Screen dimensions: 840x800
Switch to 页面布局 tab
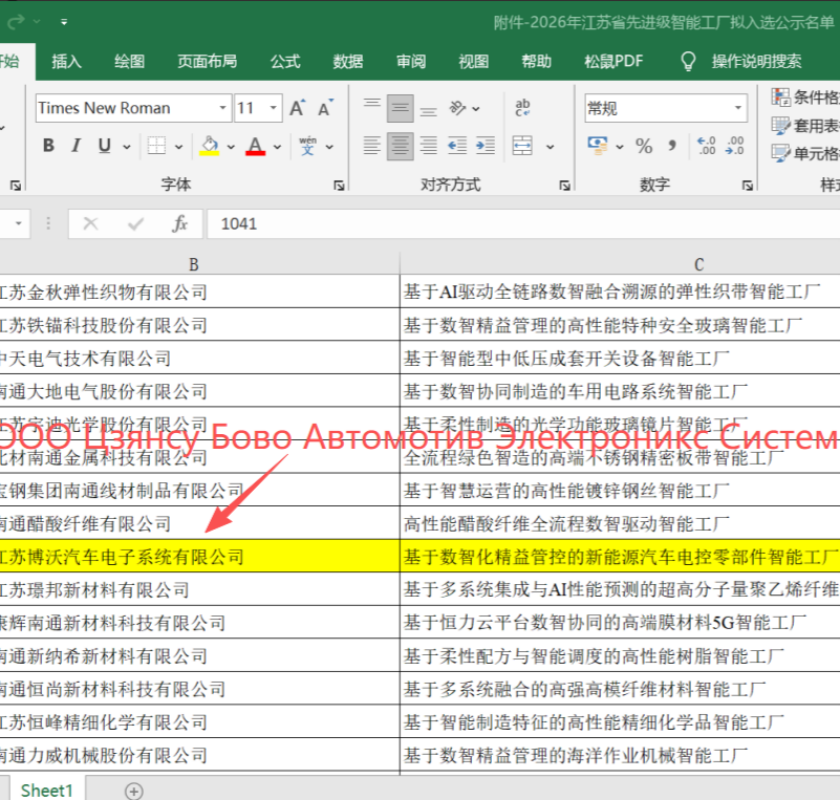[207, 62]
